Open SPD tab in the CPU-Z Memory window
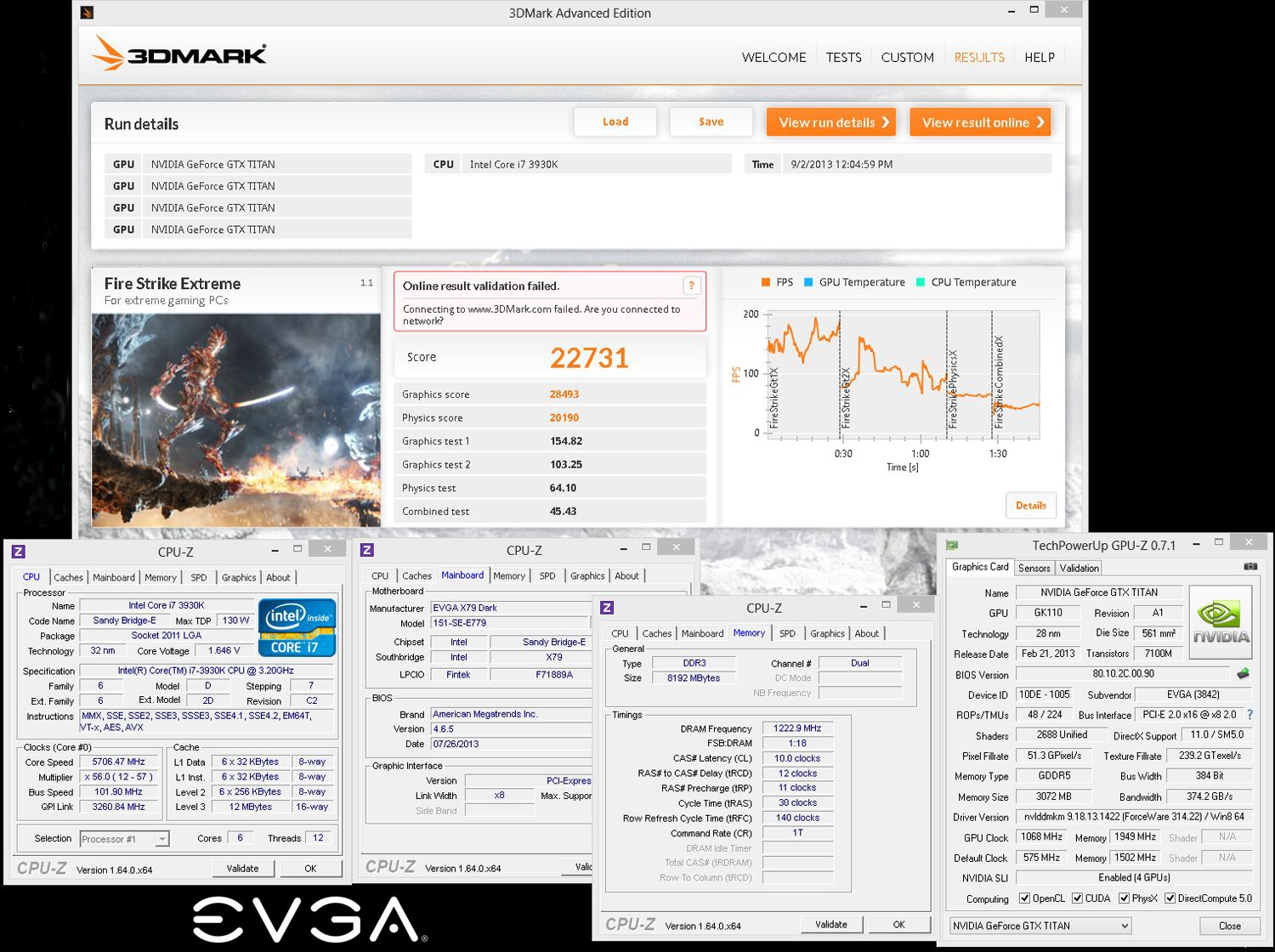The height and width of the screenshot is (952, 1275). coord(788,633)
